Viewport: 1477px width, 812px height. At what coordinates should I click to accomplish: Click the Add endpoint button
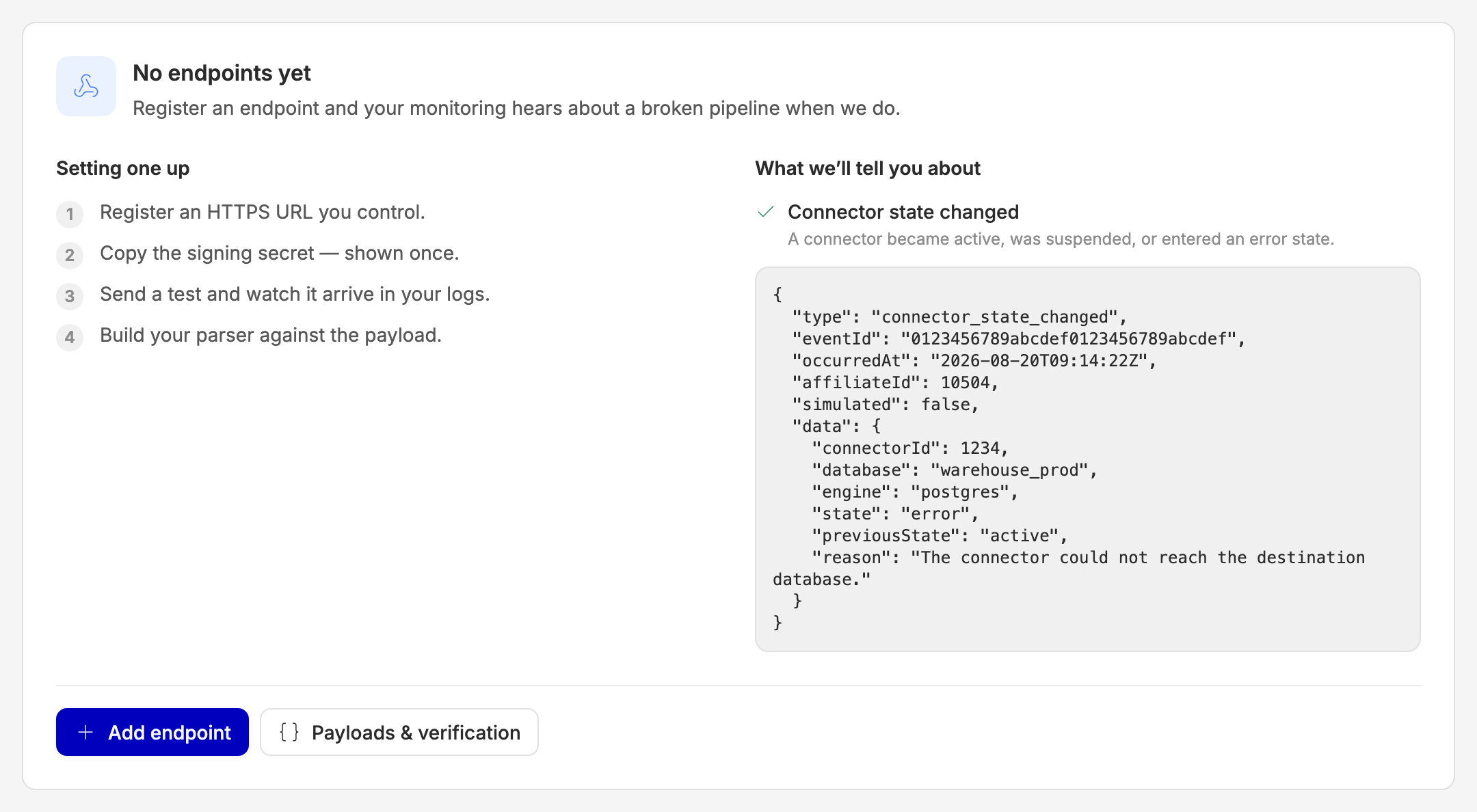(152, 732)
